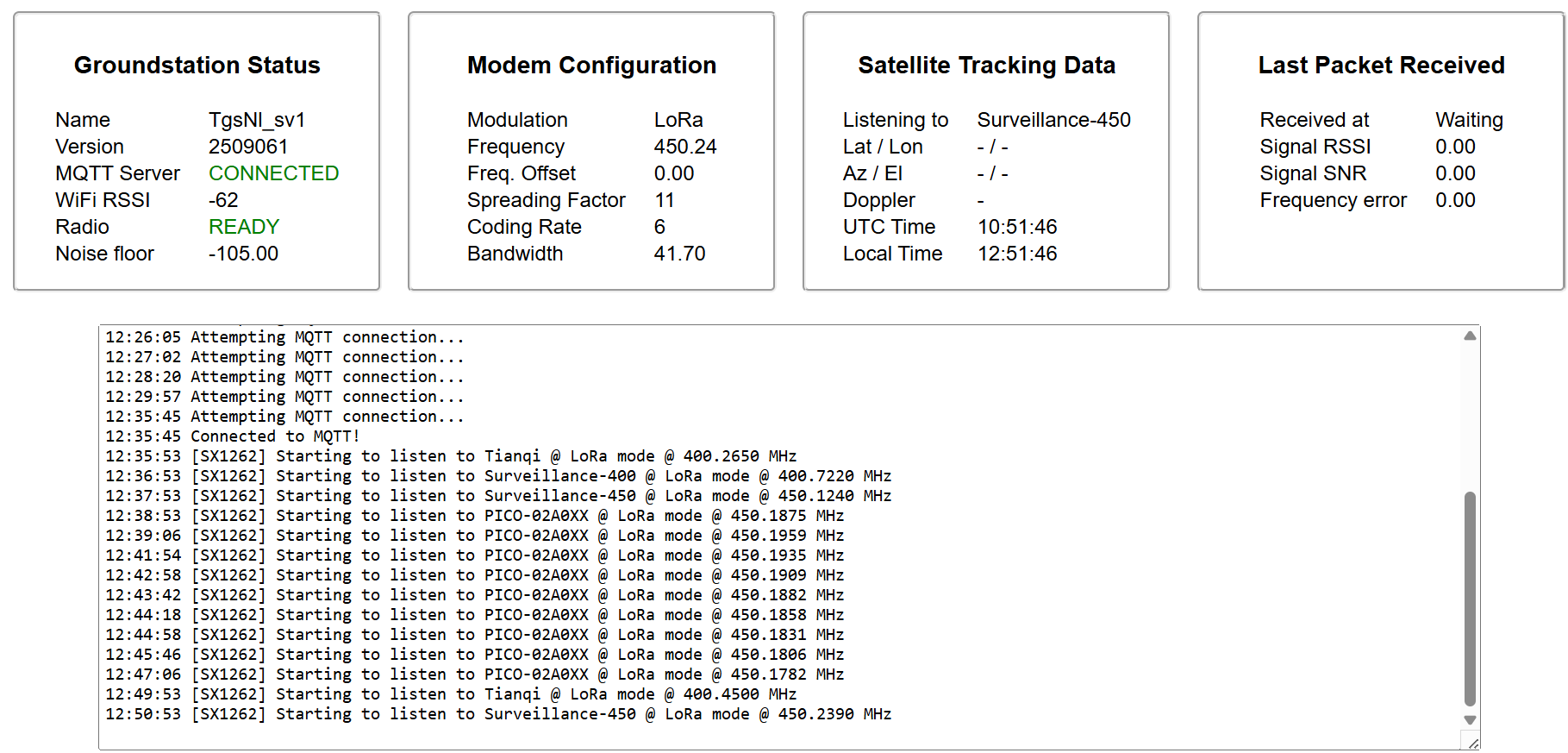Click the green READY radio status
This screenshot has height=753, width=1568.
(x=244, y=227)
